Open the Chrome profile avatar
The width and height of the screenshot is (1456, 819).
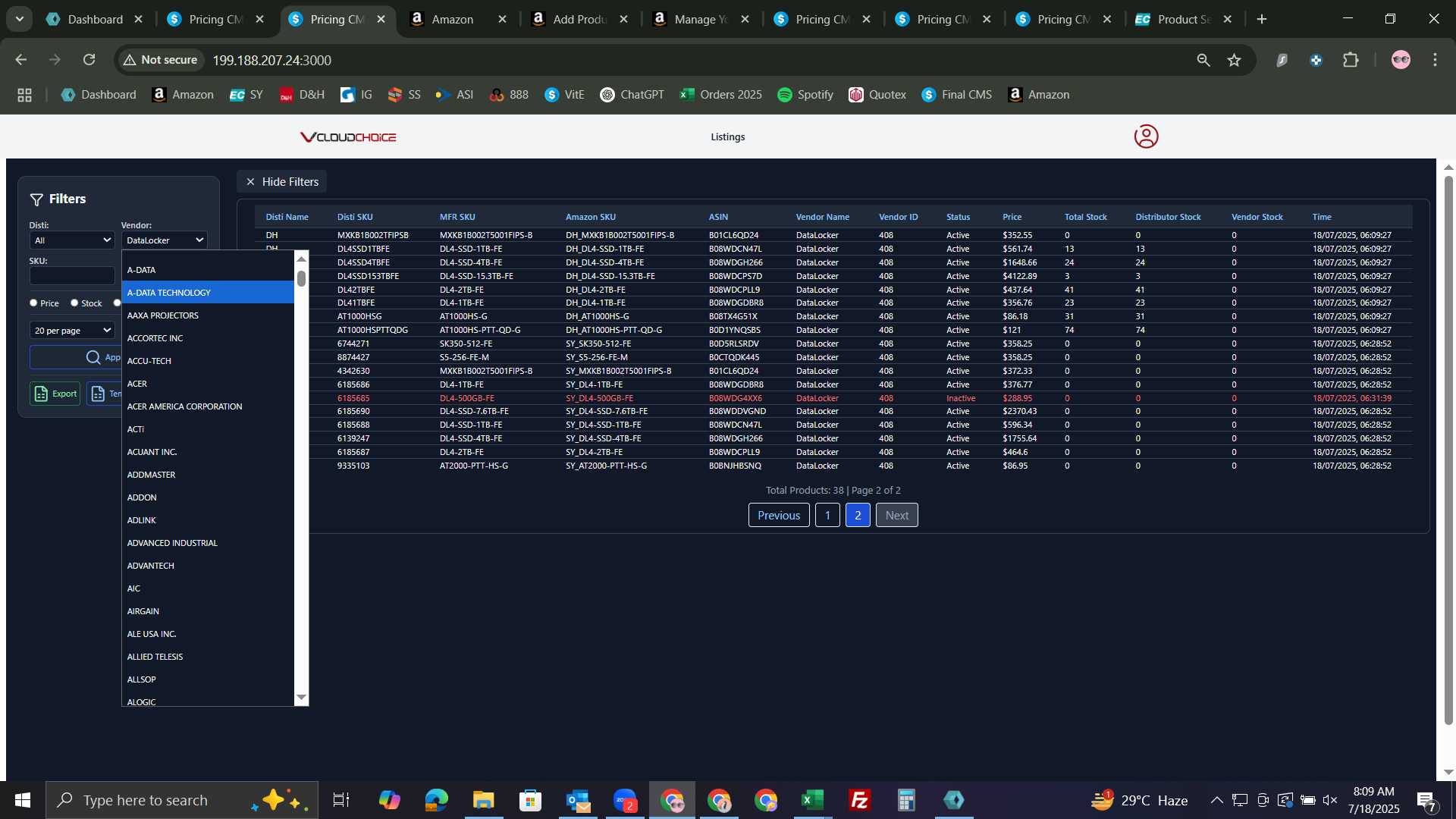point(1401,60)
